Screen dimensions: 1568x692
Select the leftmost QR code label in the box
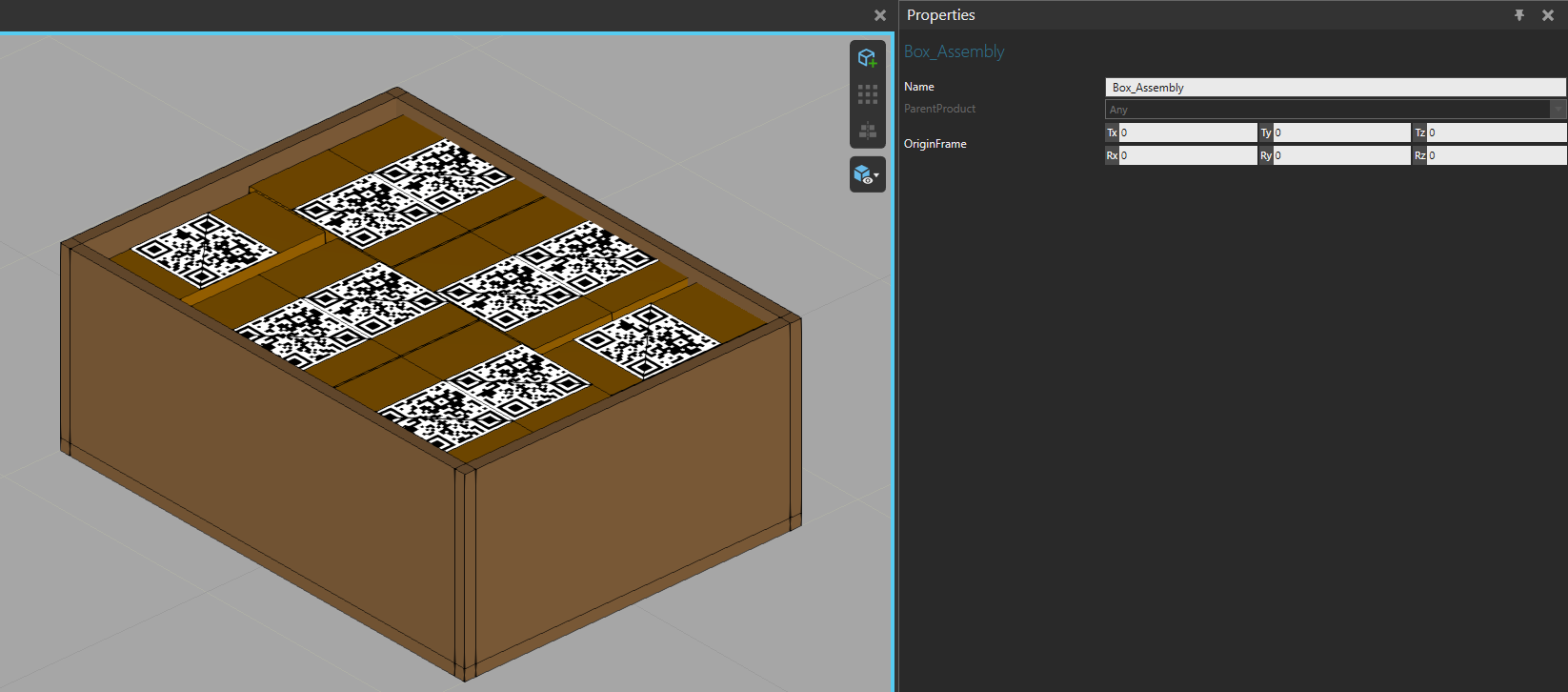[204, 251]
